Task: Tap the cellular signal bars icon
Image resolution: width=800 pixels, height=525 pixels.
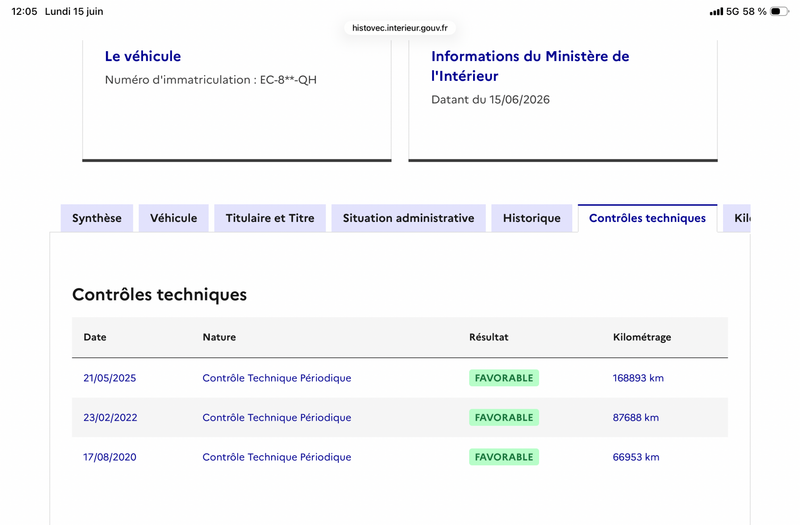Action: point(716,11)
